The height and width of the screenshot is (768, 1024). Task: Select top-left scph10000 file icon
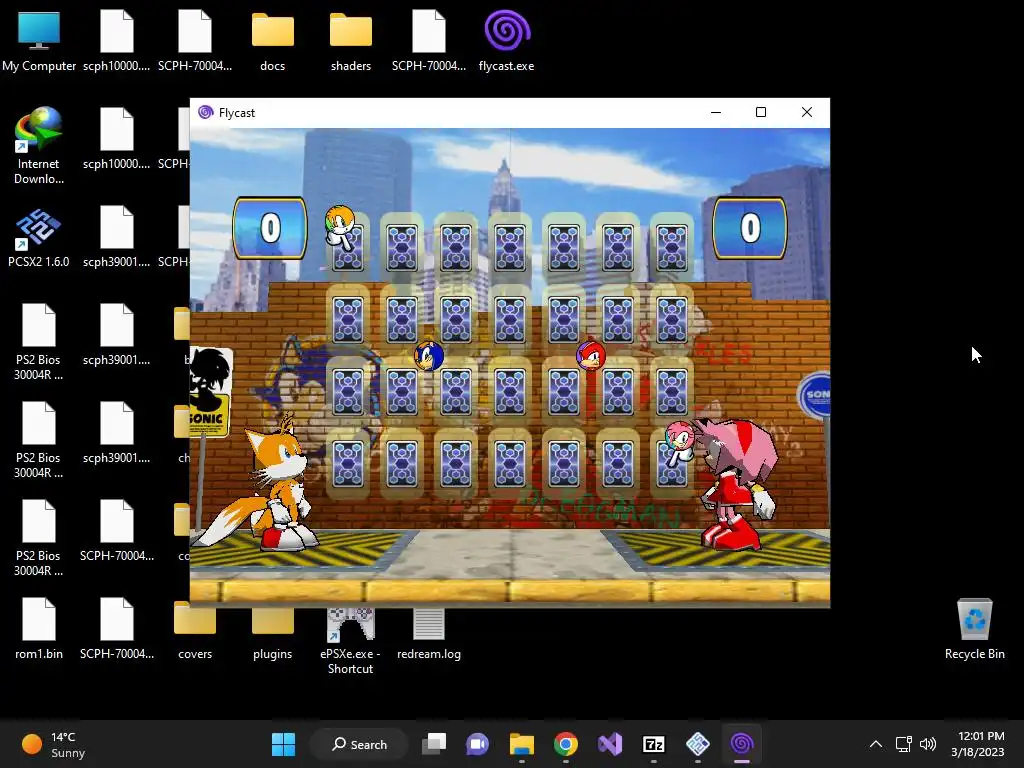point(116,40)
